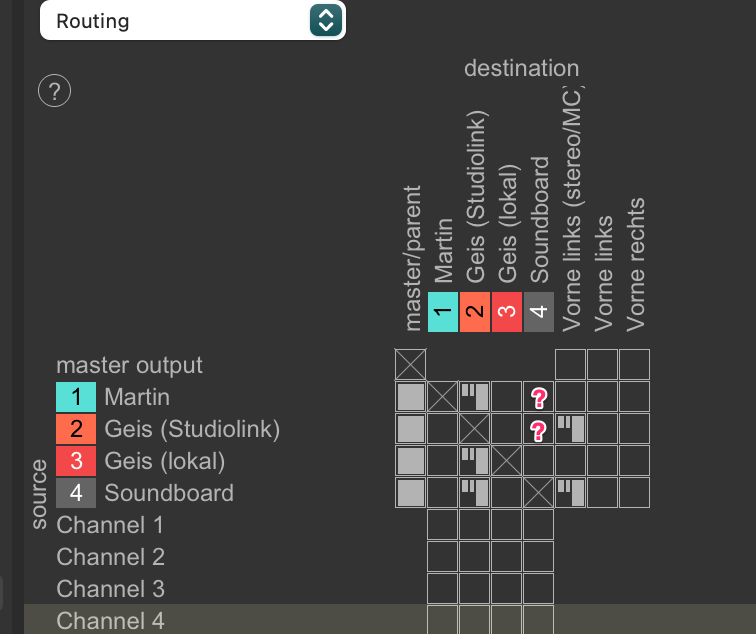
Task: Click teal track 1 color swatch beside Martin row
Action: point(76,397)
